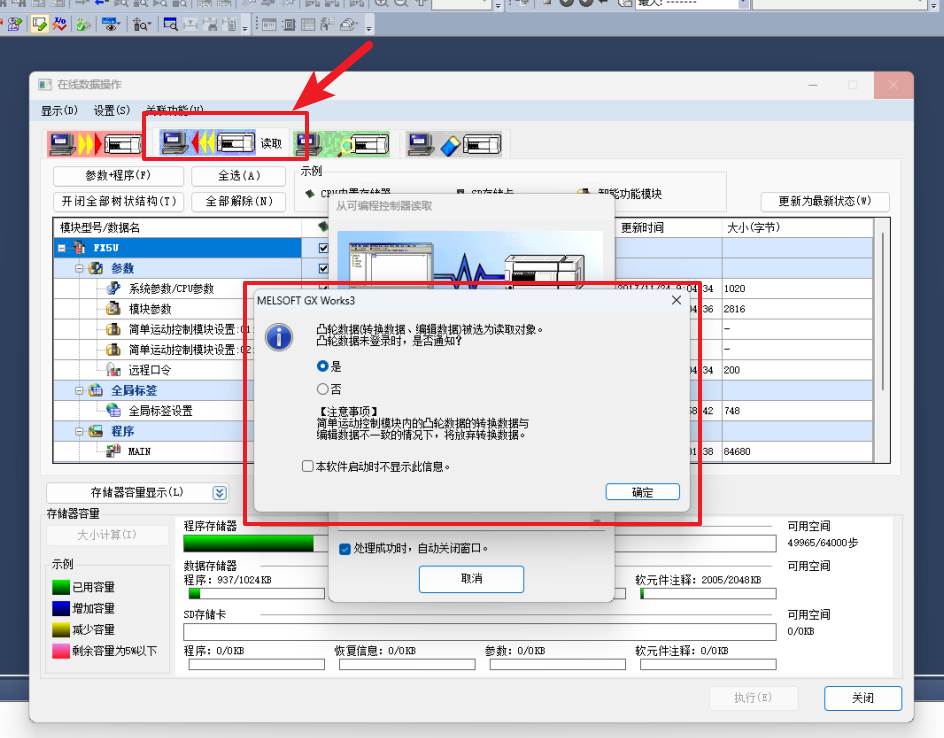The width and height of the screenshot is (944, 738).
Task: Click the 全选(A) button
Action: click(238, 176)
